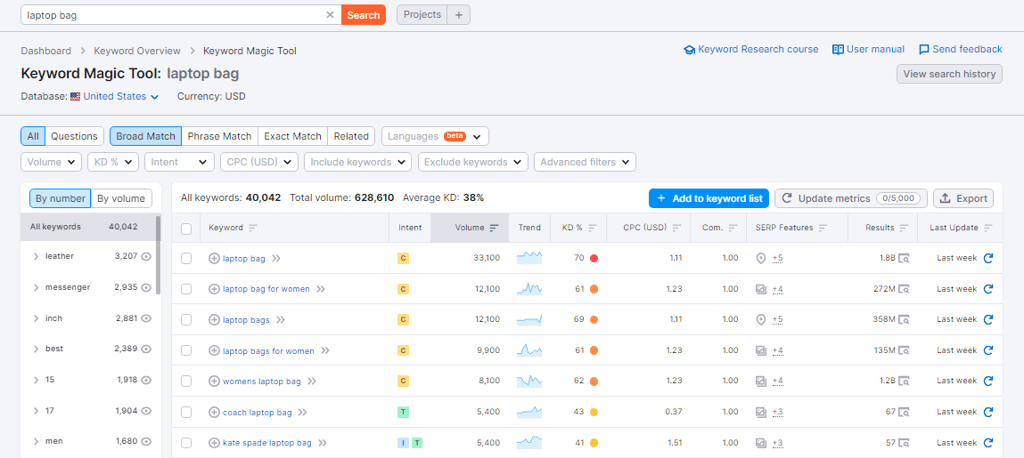
Task: Click Add to keyword list button
Action: coord(709,199)
